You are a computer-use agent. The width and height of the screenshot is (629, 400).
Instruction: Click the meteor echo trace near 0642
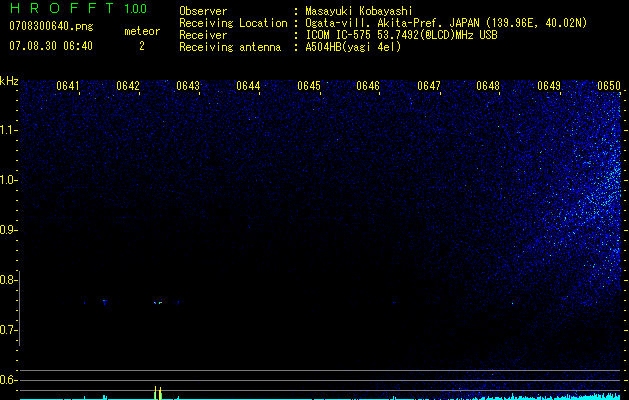click(158, 303)
